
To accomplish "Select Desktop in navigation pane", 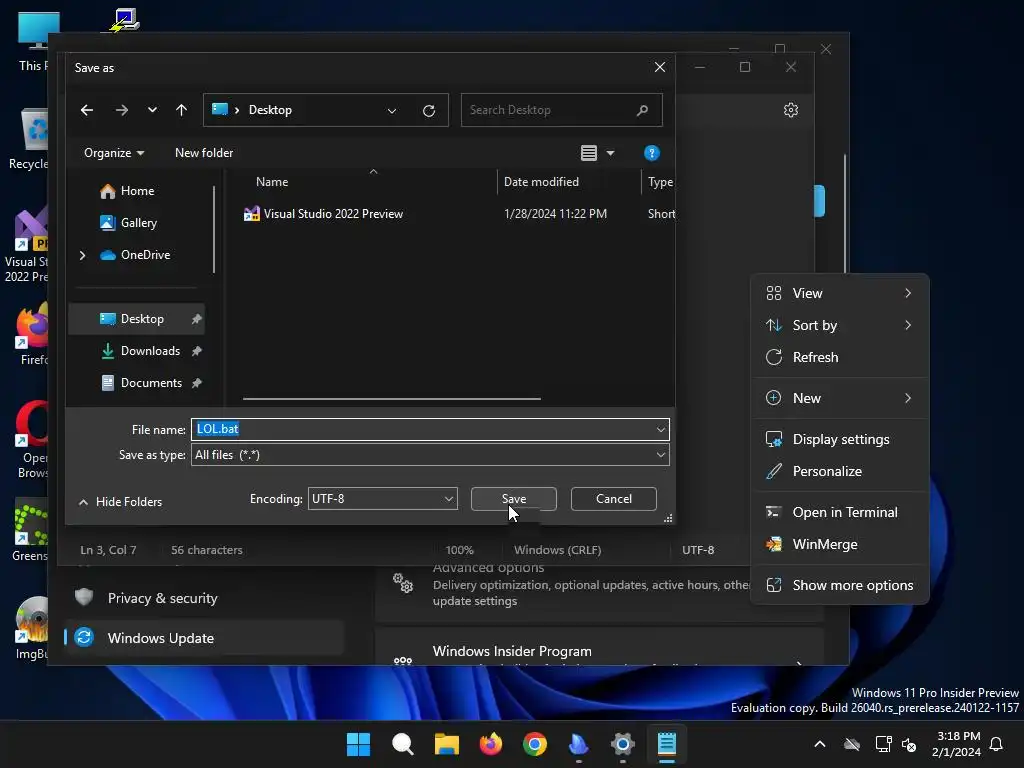I will [136, 319].
